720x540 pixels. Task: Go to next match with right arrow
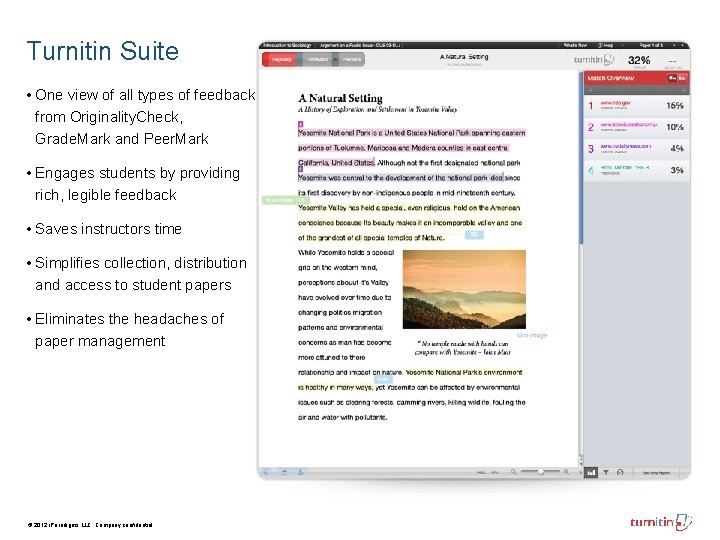(684, 90)
